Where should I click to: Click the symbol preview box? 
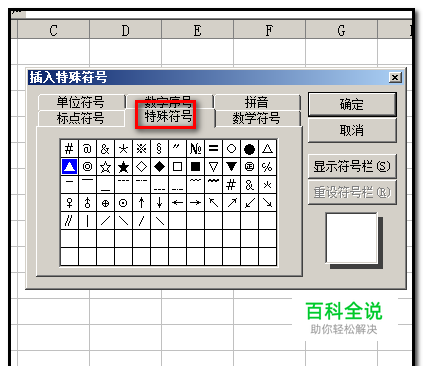point(352,238)
